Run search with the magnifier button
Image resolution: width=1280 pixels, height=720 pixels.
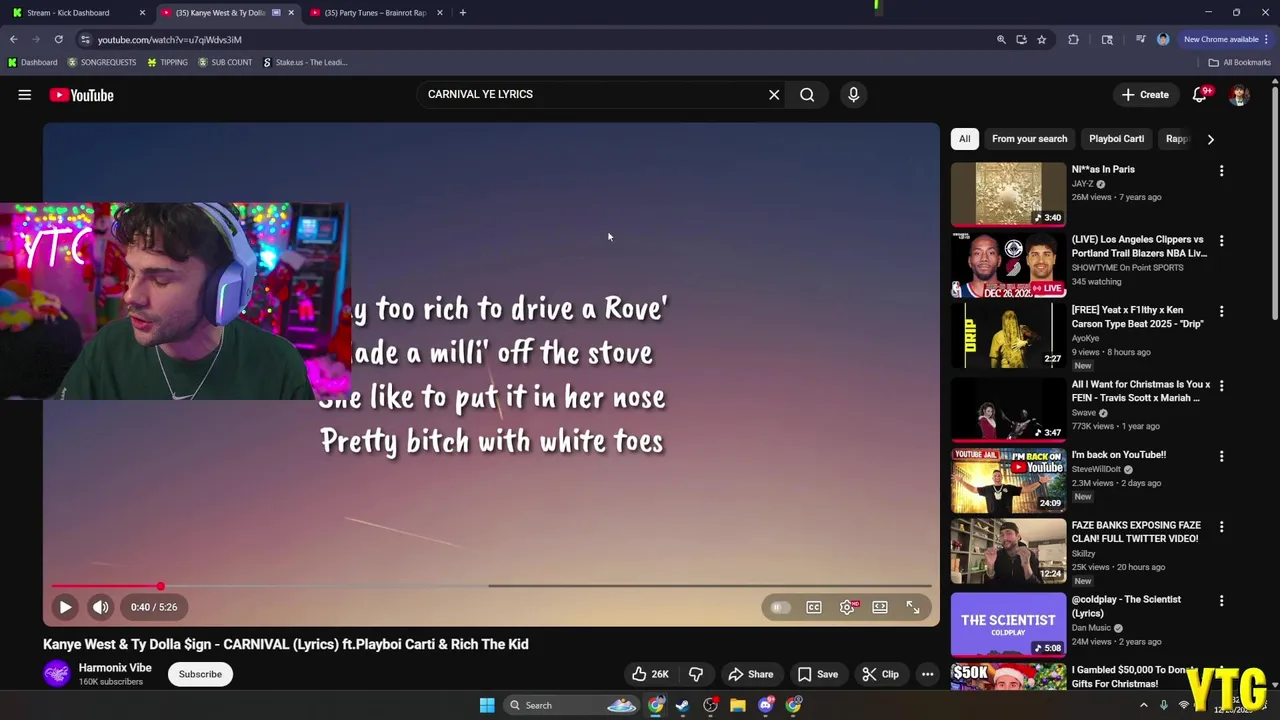pos(807,95)
